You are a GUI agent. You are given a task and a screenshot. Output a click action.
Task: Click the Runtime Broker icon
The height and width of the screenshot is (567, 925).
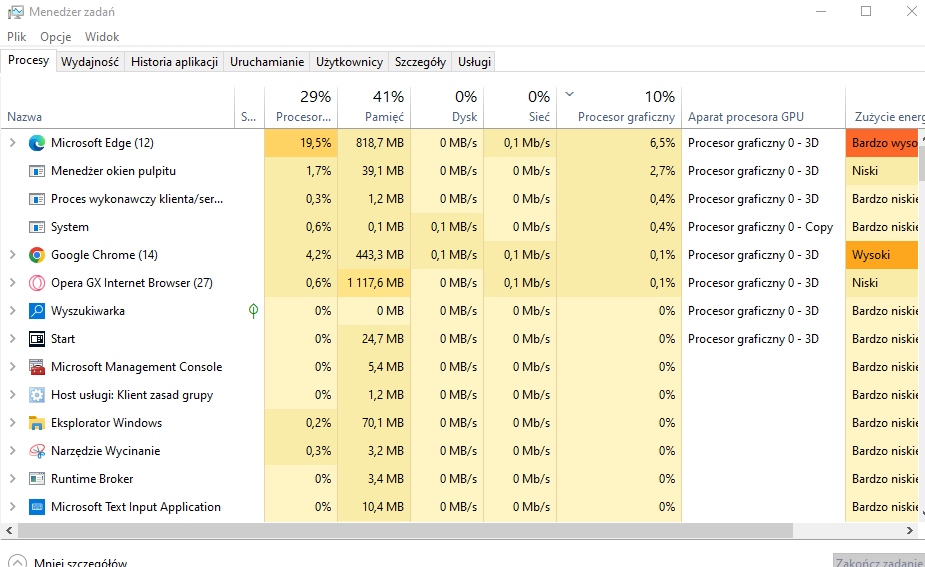pos(37,478)
